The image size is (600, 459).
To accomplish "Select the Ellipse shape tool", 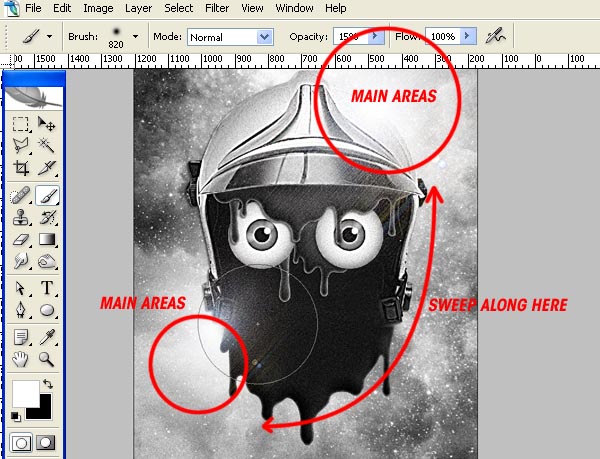I will 47,310.
